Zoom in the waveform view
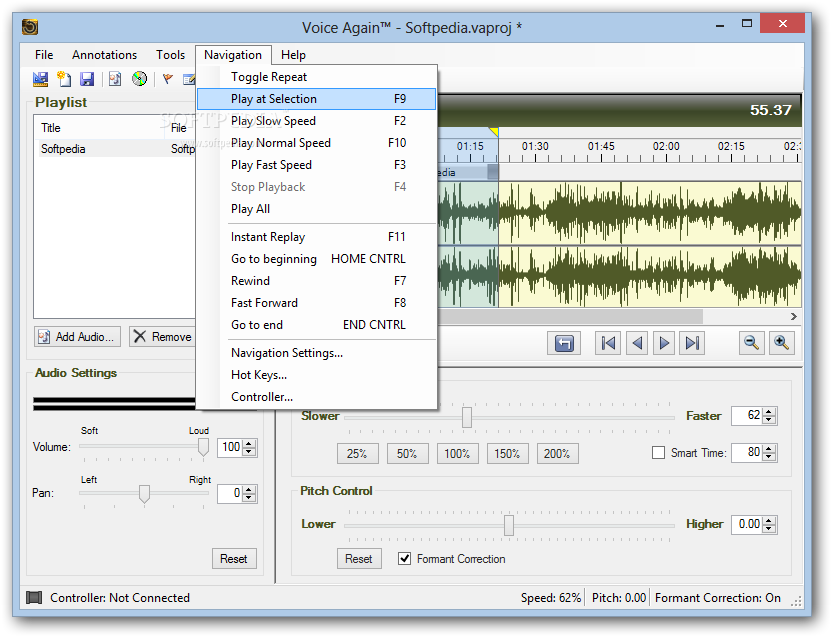Screen dimensions: 832x637 point(782,343)
